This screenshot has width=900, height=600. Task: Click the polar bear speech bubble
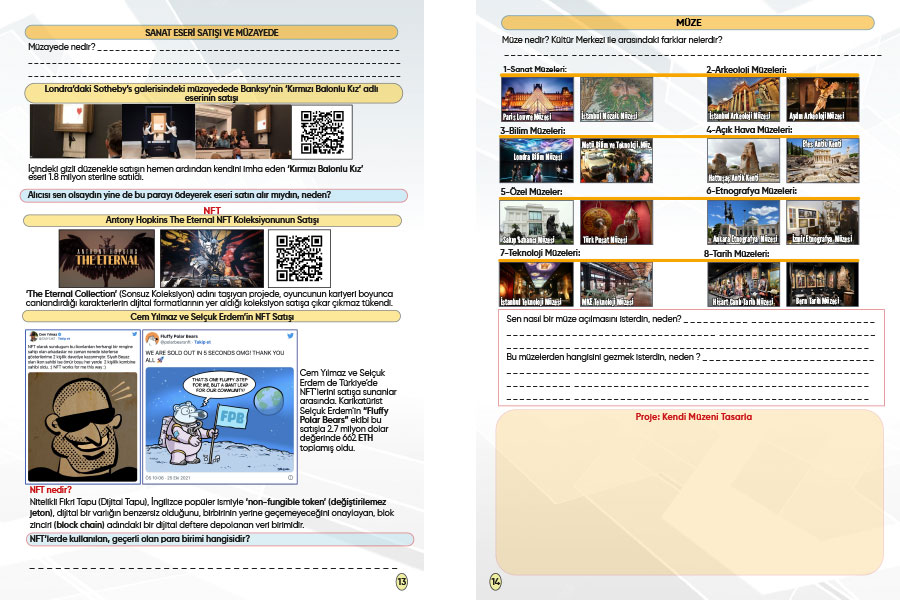[x=219, y=385]
